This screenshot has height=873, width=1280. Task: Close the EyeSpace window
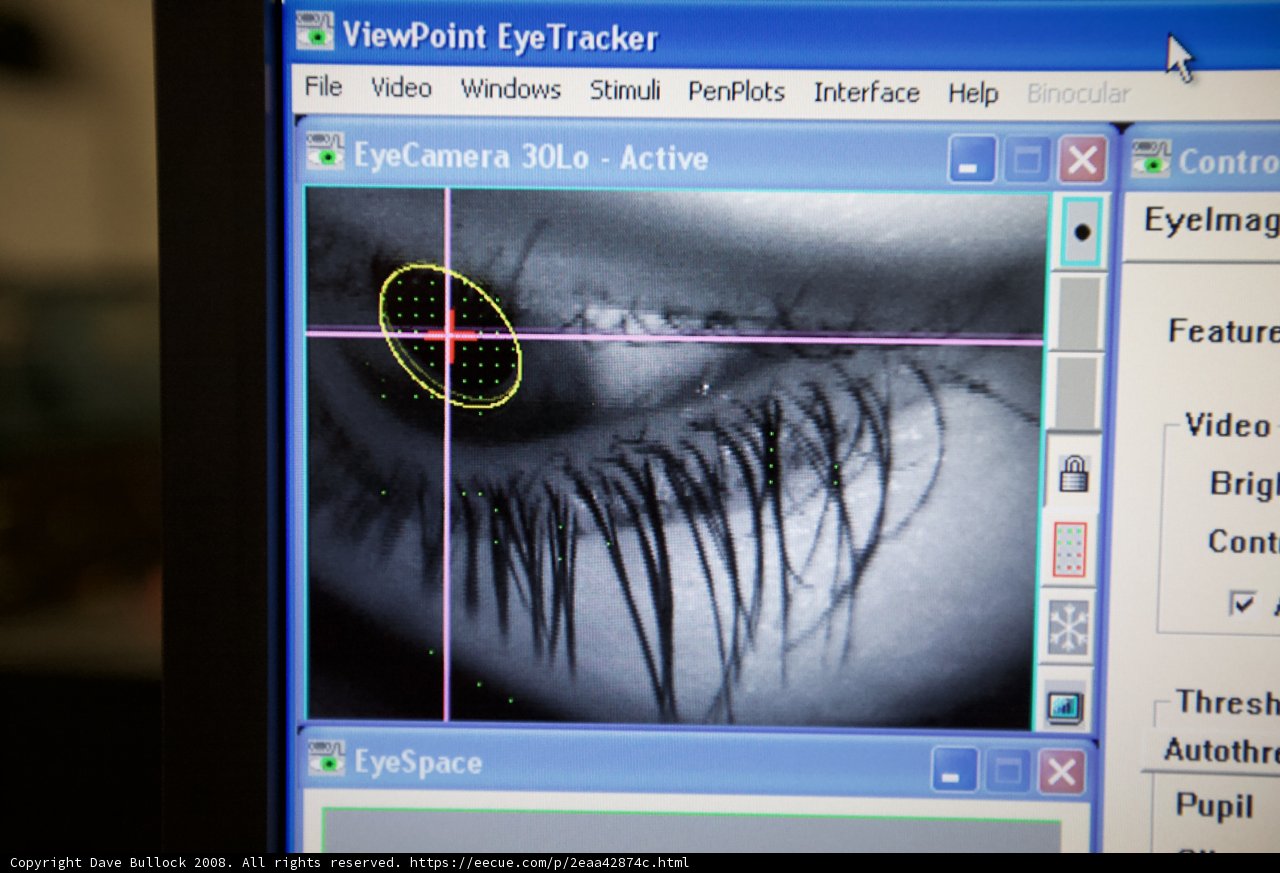[1062, 772]
